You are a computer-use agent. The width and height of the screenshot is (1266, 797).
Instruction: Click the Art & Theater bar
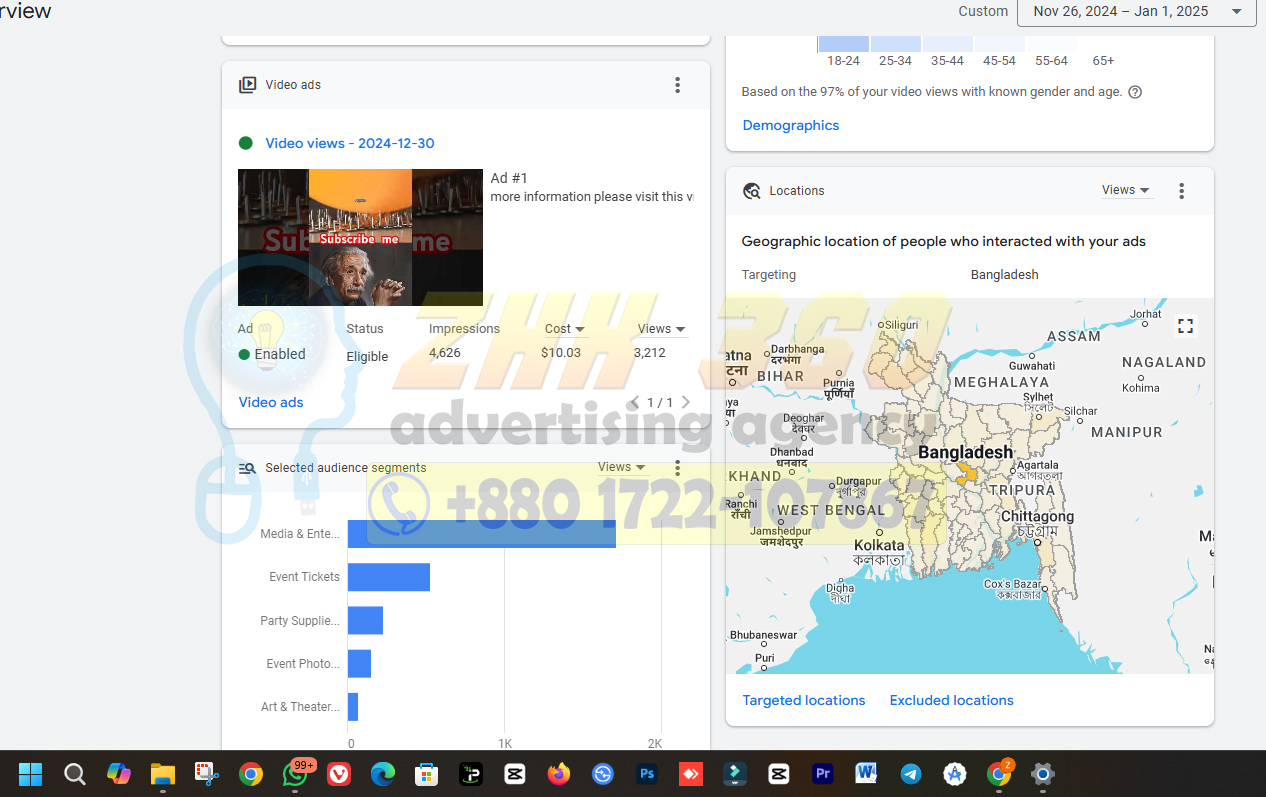click(353, 707)
